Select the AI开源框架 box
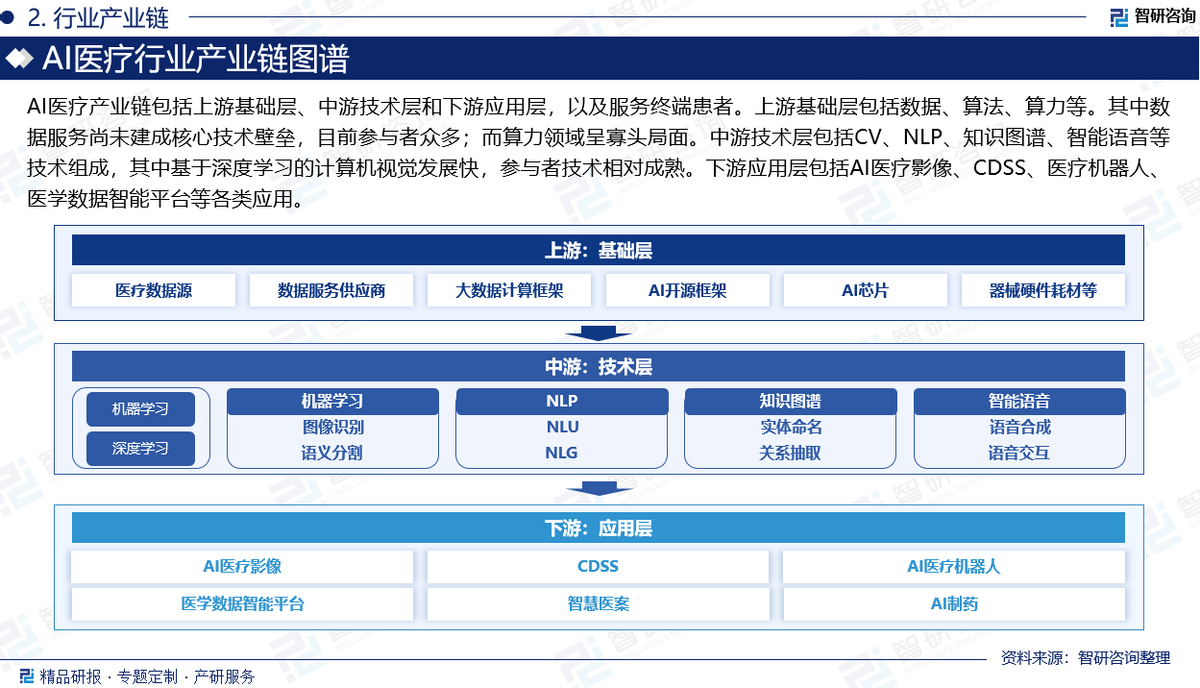Viewport: 1200px width, 688px height. pos(687,291)
